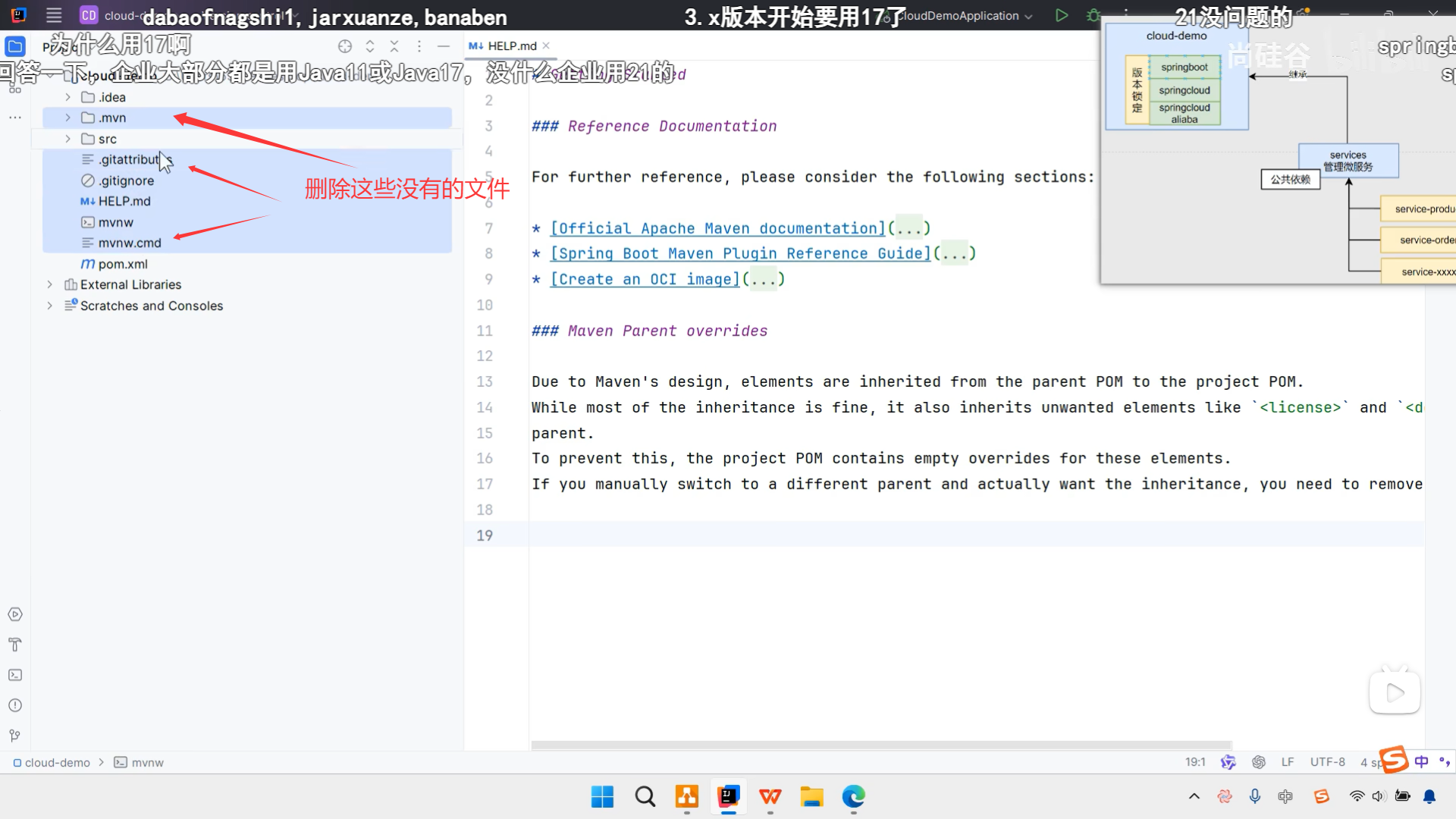Toggle the Project tool window folder icon
Viewport: 1456px width, 819px height.
[x=15, y=46]
